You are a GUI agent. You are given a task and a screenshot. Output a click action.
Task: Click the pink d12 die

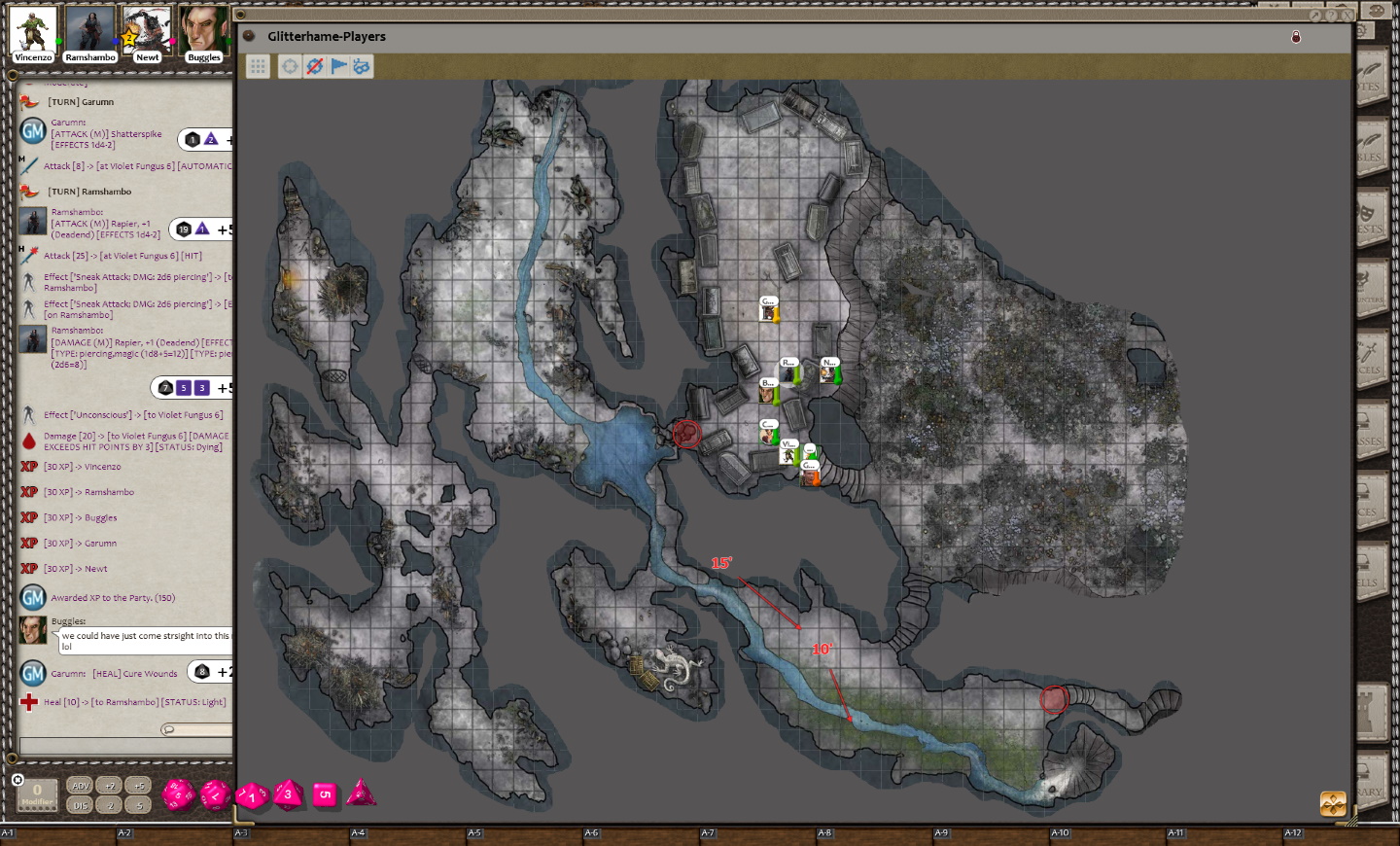pos(215,795)
